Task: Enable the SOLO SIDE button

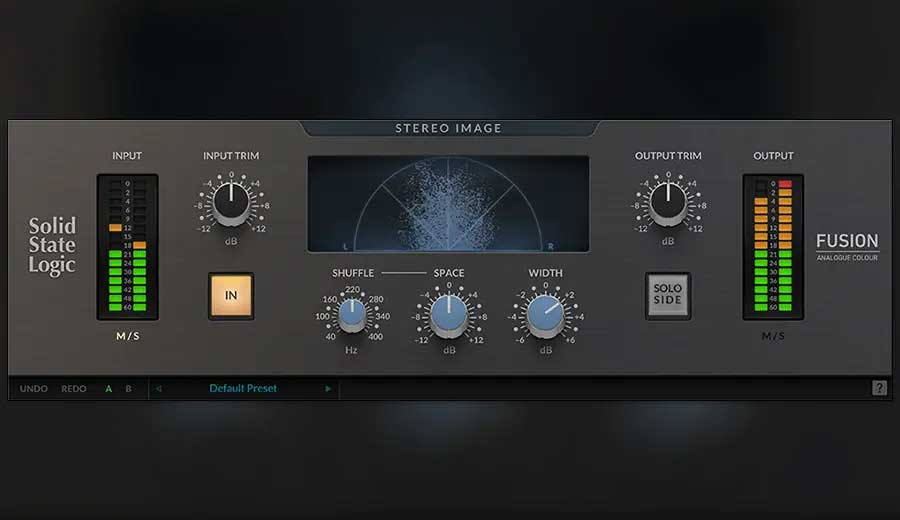Action: tap(668, 295)
